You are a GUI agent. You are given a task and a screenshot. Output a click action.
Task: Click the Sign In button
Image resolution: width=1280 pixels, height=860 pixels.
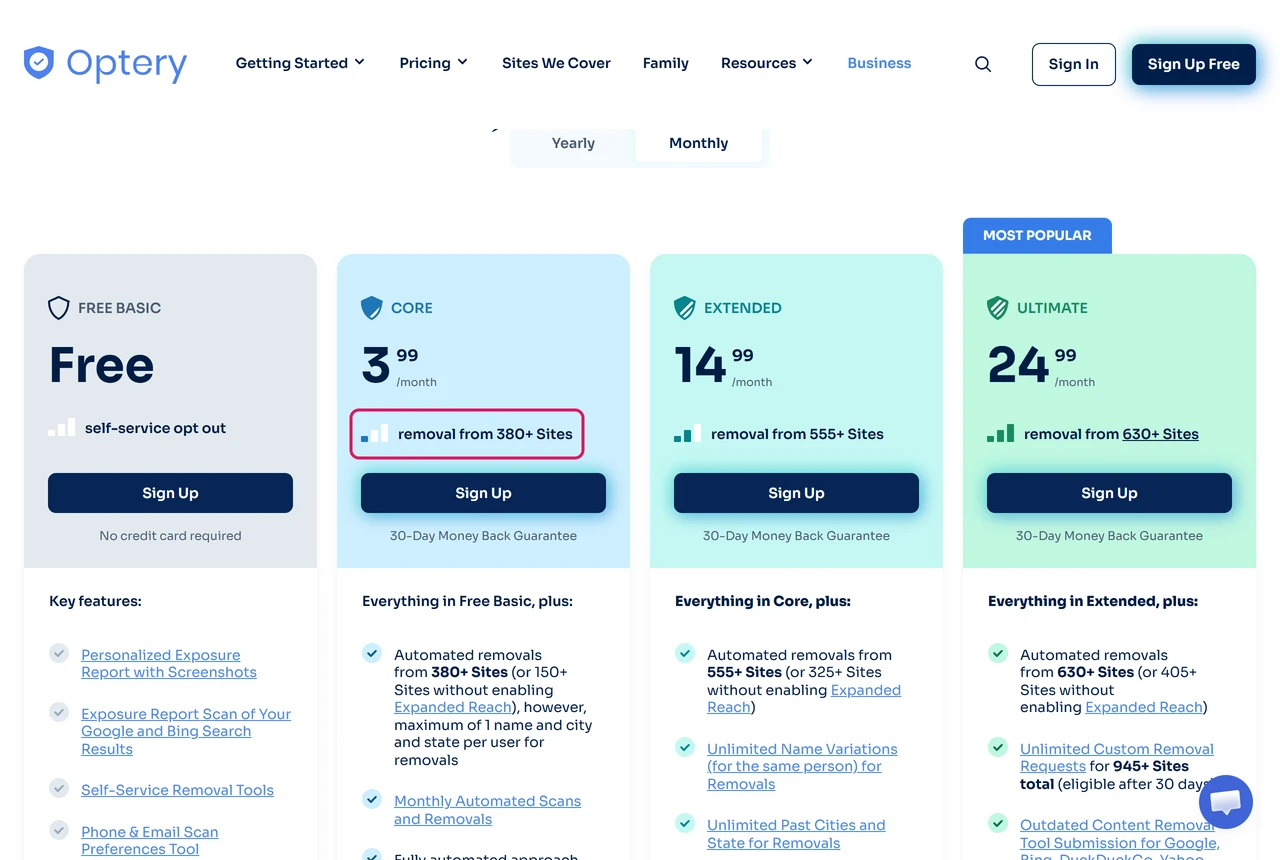coord(1074,64)
